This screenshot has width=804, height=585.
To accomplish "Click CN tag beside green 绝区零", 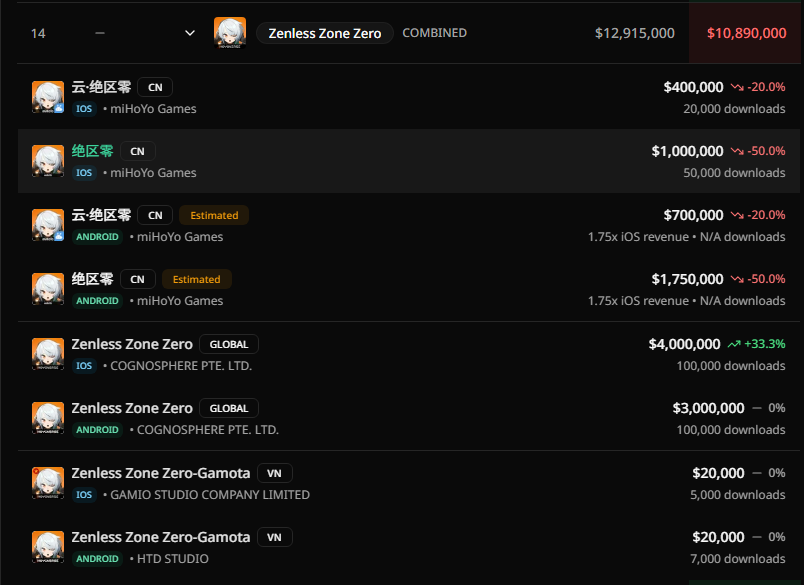I will 137,151.
